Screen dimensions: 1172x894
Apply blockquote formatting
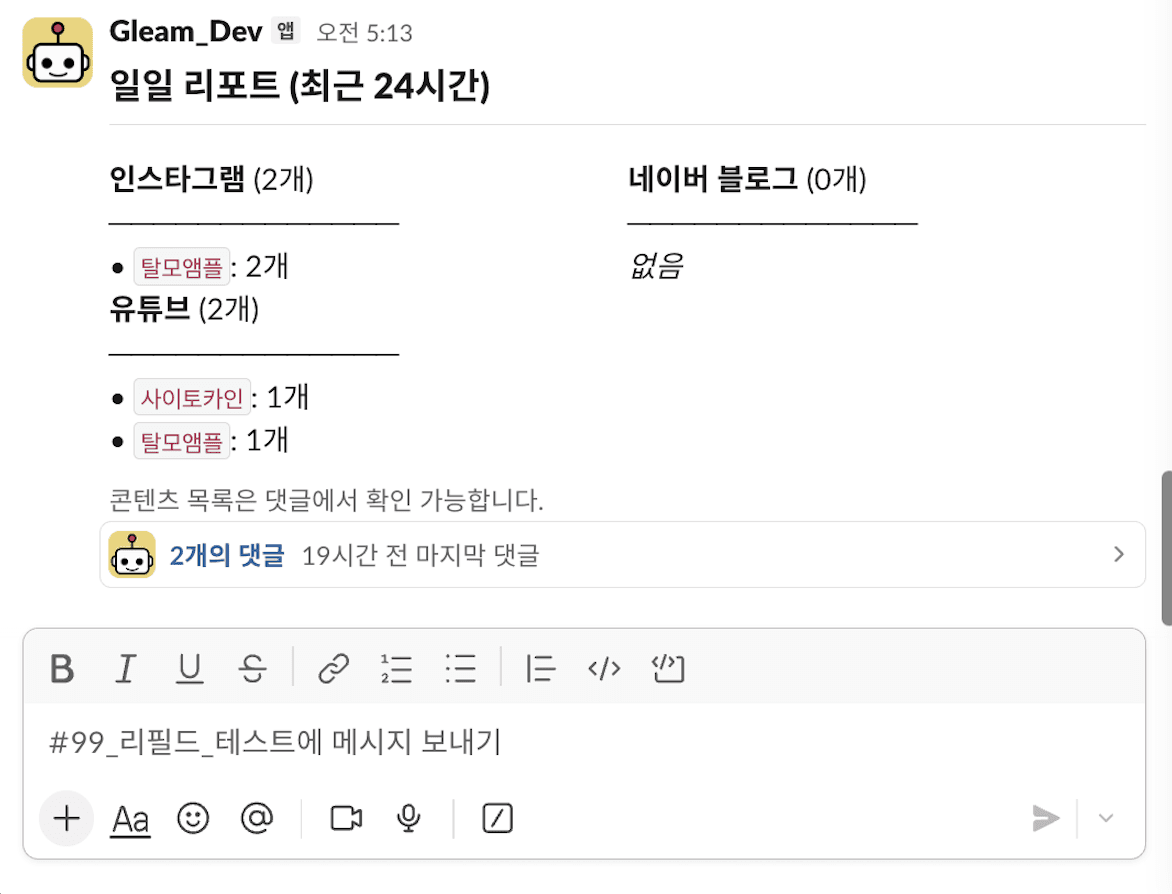pyautogui.click(x=540, y=668)
